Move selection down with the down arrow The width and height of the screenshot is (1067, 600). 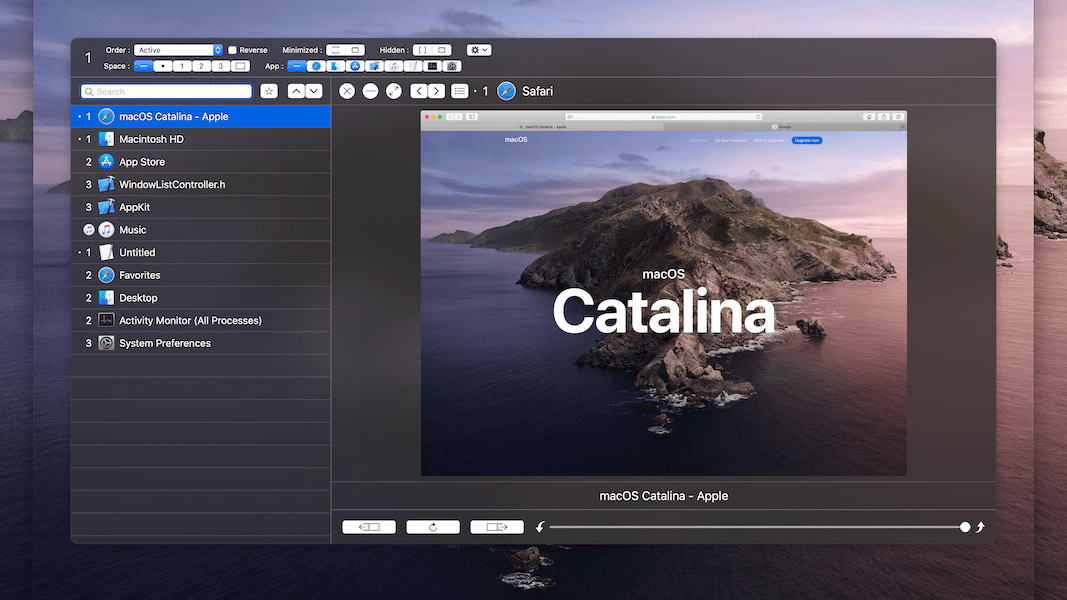[x=314, y=91]
